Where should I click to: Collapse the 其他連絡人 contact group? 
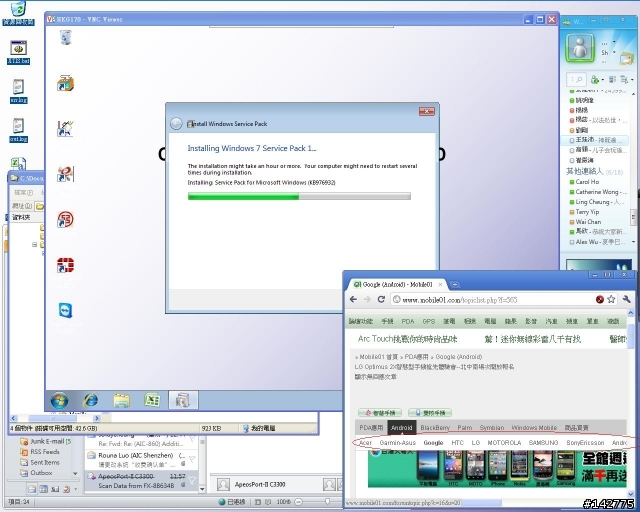tap(594, 171)
